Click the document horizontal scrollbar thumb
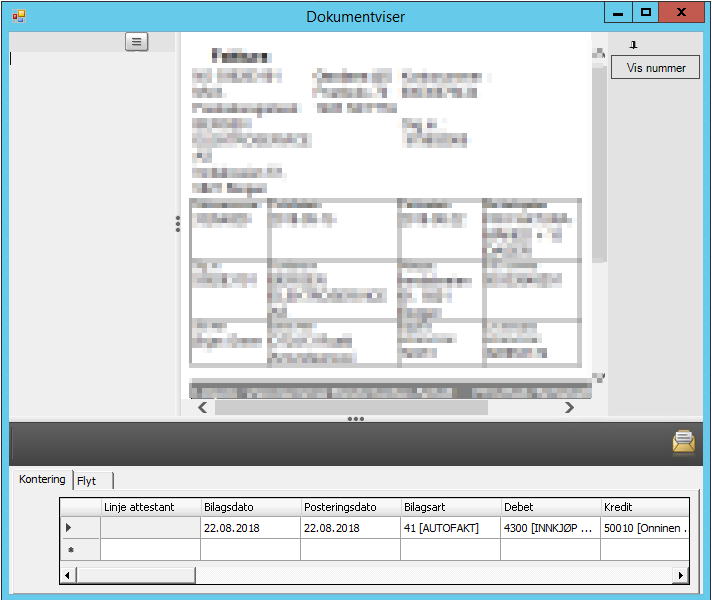The width and height of the screenshot is (712, 600). [351, 407]
